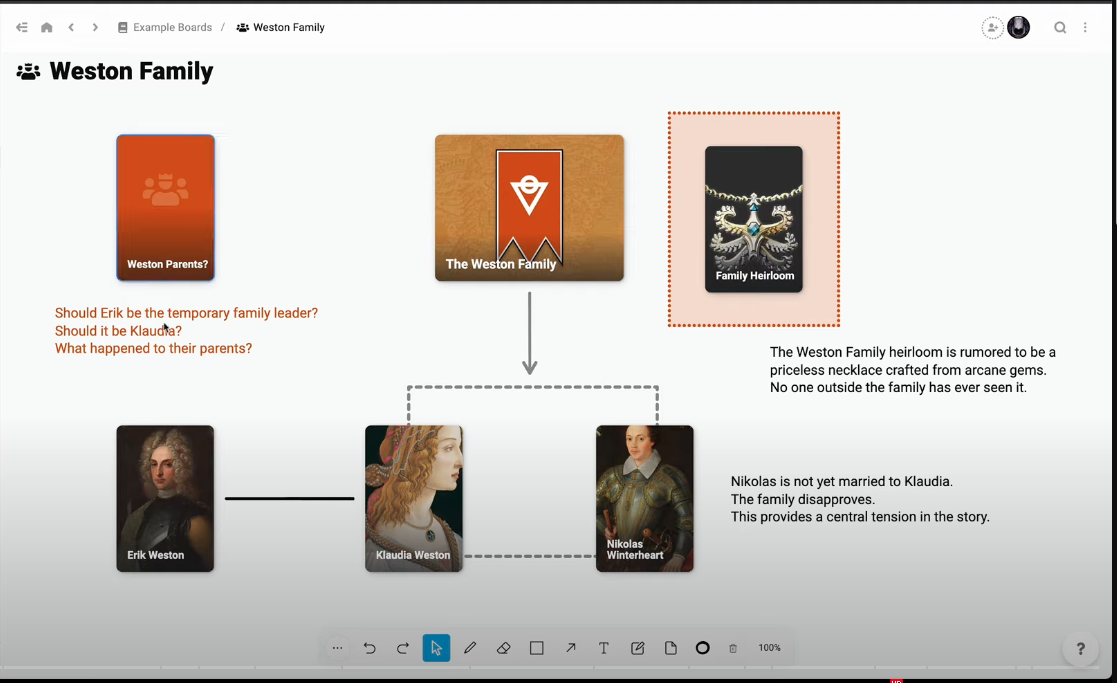The width and height of the screenshot is (1117, 683).
Task: Click the Weston Family breadcrumb
Action: tap(281, 27)
